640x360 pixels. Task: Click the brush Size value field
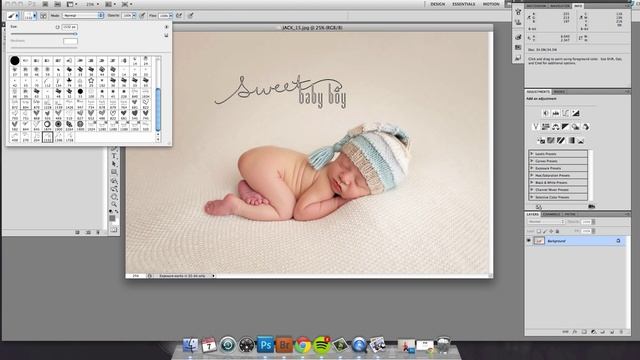pyautogui.click(x=69, y=27)
